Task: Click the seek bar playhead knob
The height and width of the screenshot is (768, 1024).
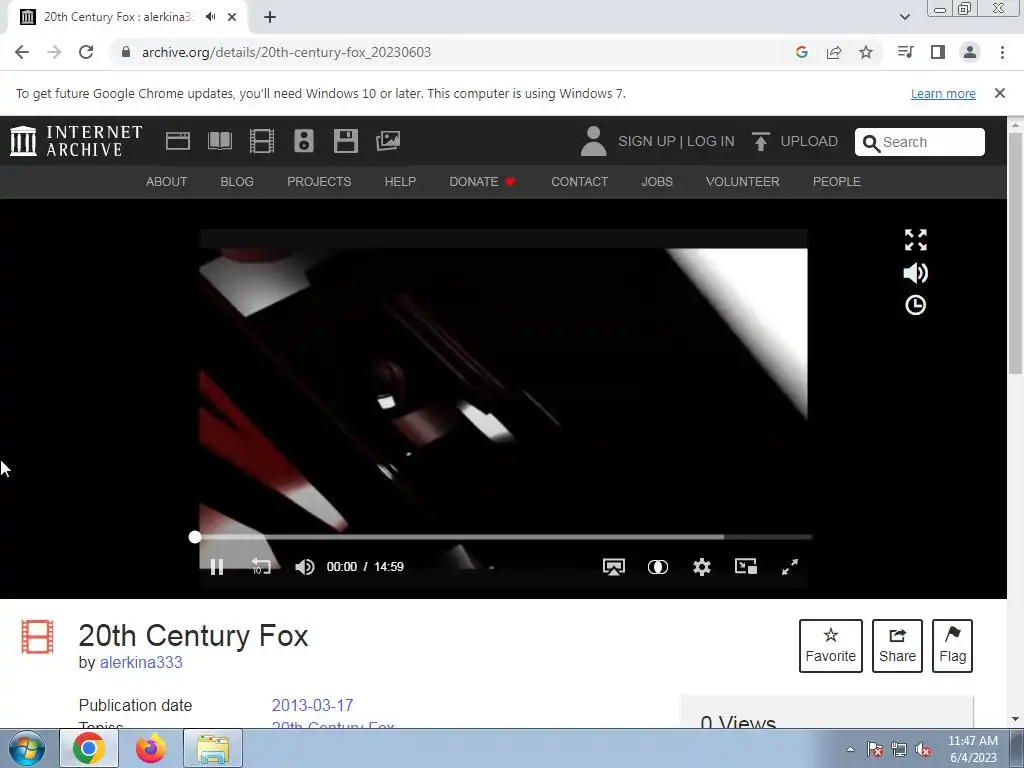Action: pyautogui.click(x=195, y=537)
